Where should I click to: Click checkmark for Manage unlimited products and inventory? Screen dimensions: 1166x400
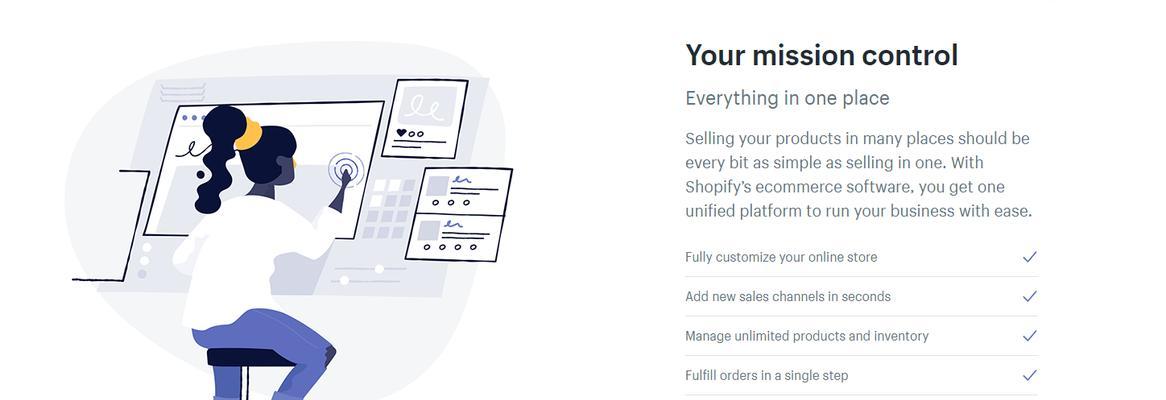(1029, 335)
